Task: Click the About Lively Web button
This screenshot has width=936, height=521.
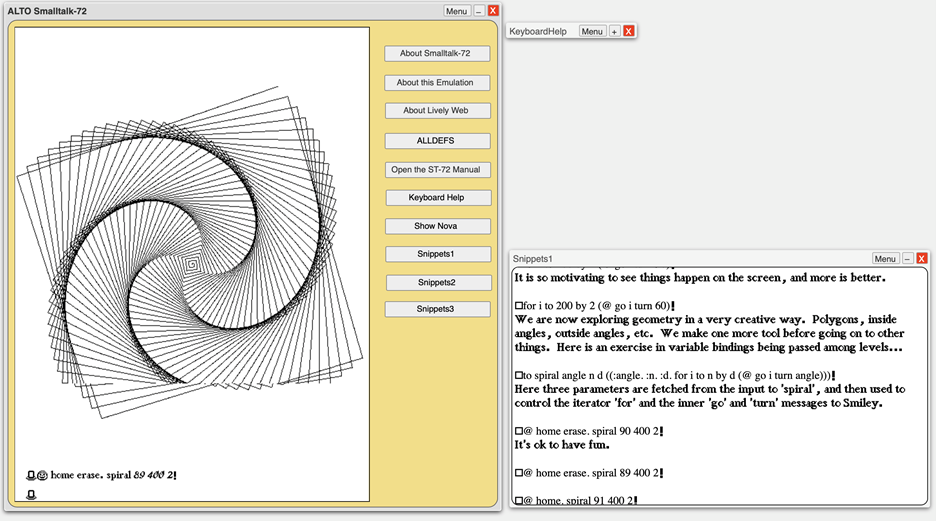Action: 435,111
